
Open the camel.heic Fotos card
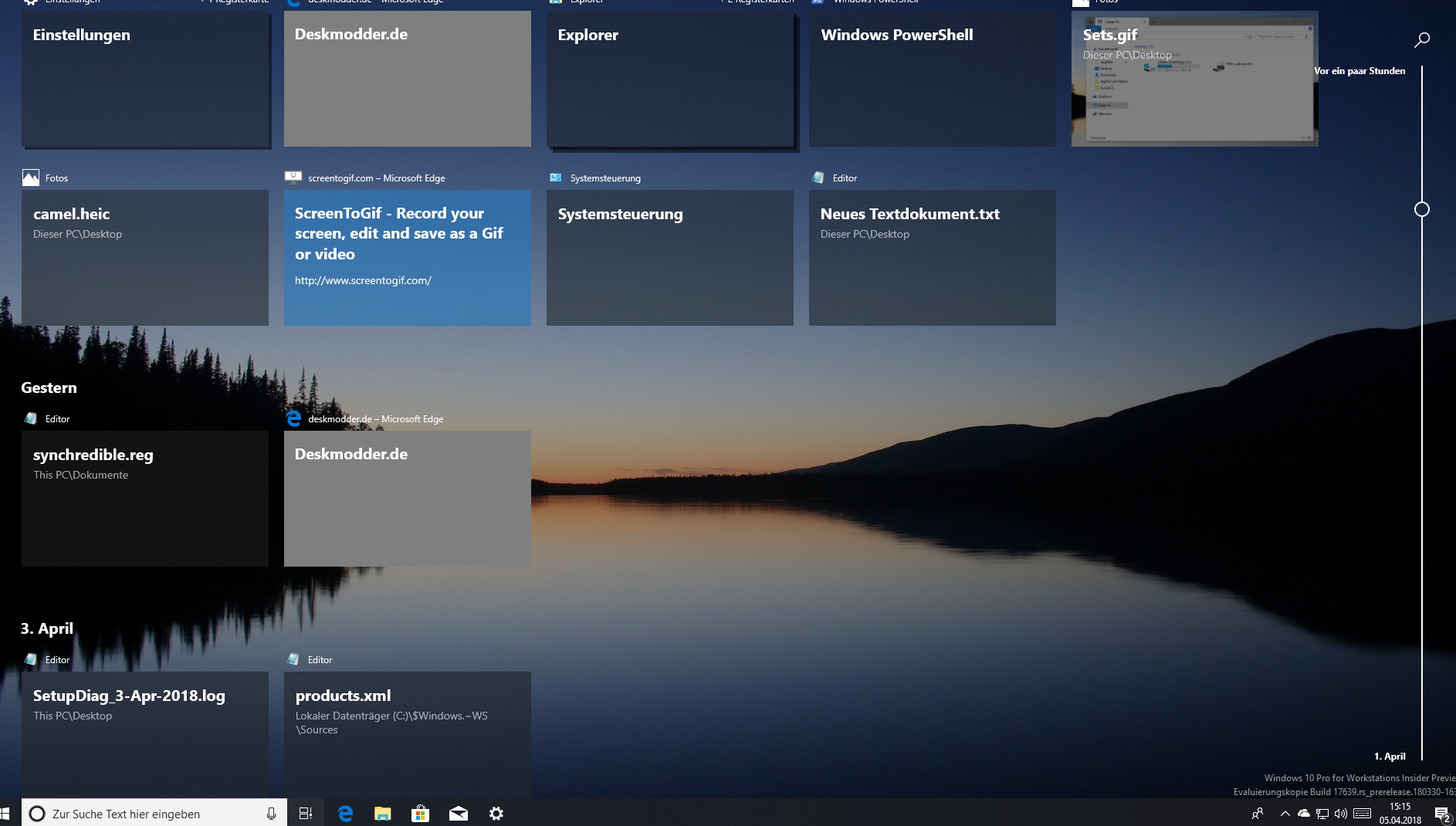(145, 258)
